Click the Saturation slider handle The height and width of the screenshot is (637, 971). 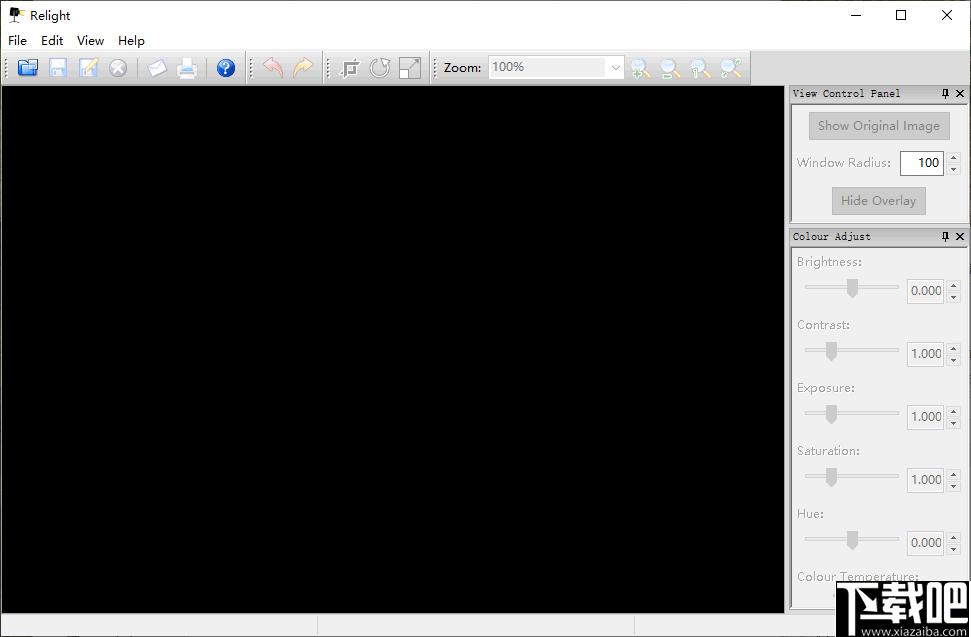[x=832, y=477]
